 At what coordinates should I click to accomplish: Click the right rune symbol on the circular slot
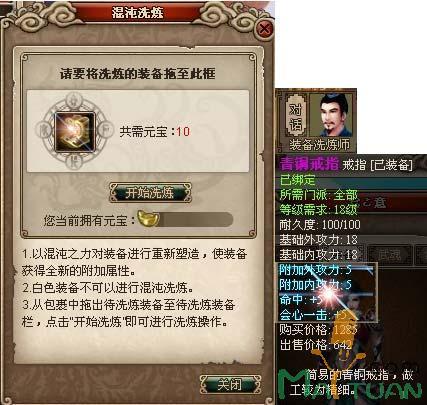coord(106,131)
